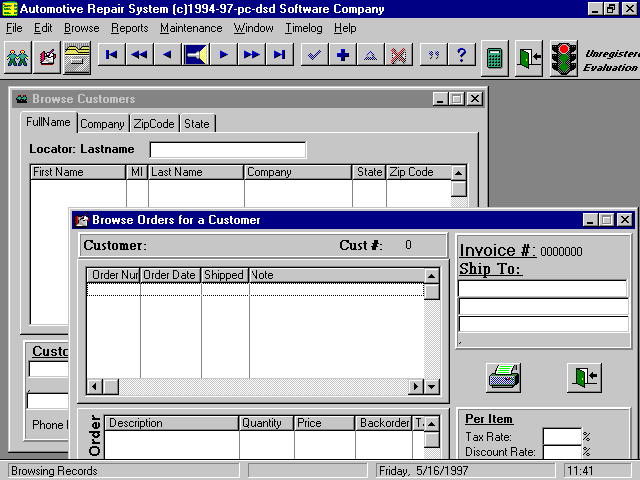Click the Locator Lastname input field
This screenshot has width=640, height=480.
(x=227, y=150)
